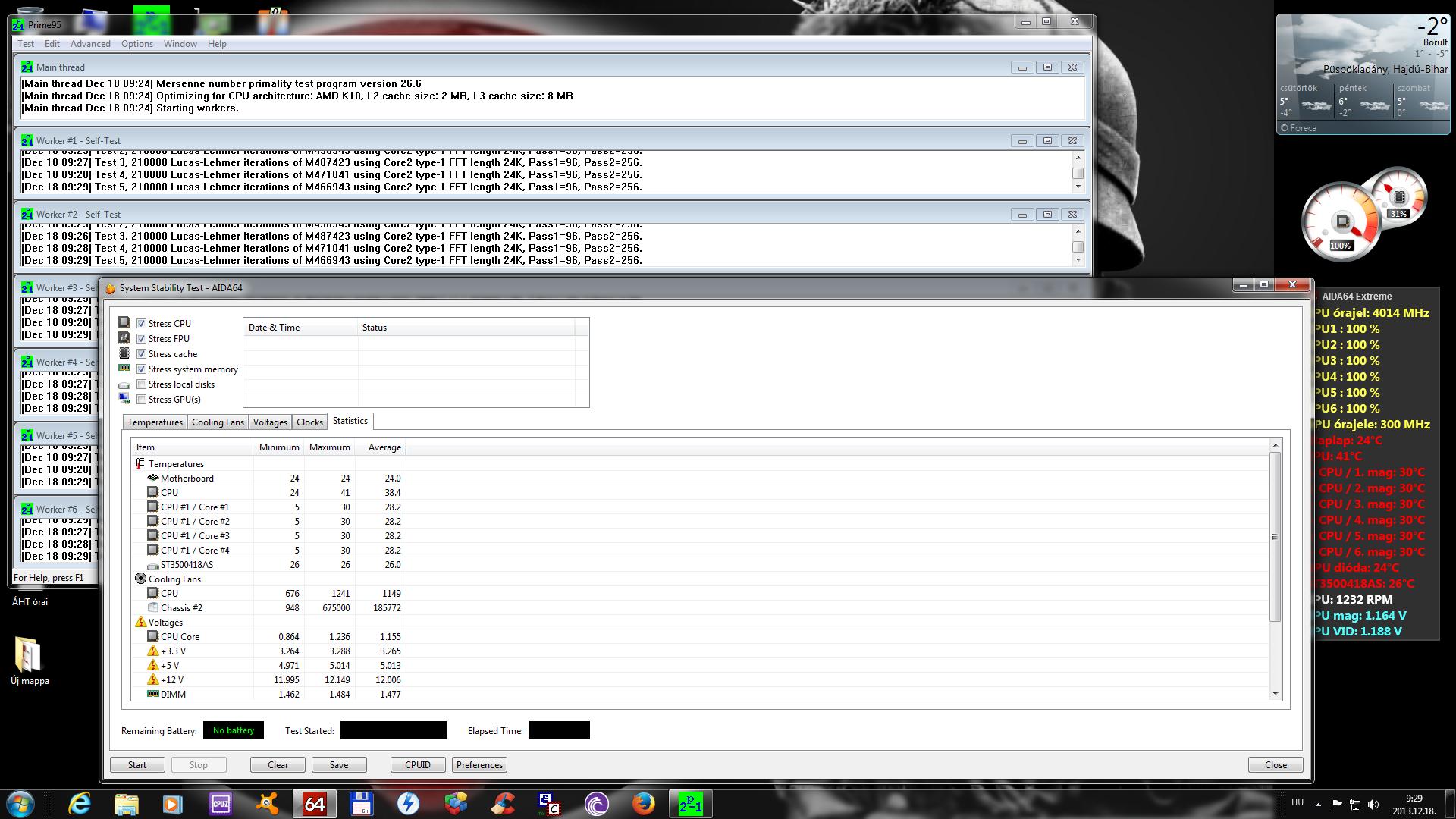Open Internet Explorer from taskbar

(x=79, y=803)
